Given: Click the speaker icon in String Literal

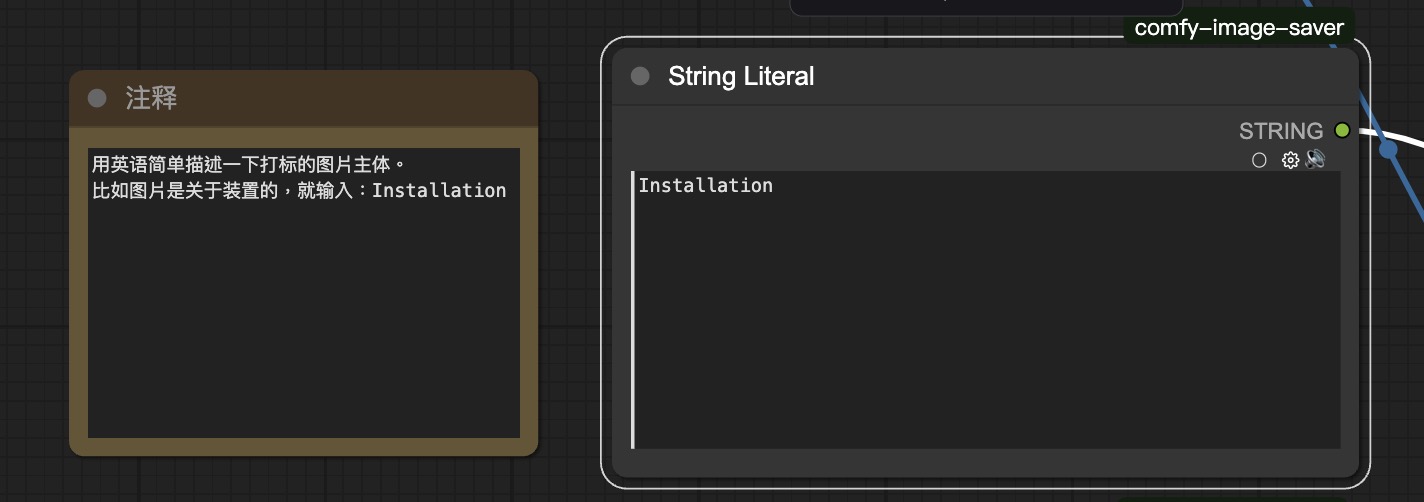Looking at the screenshot, I should tap(1315, 159).
